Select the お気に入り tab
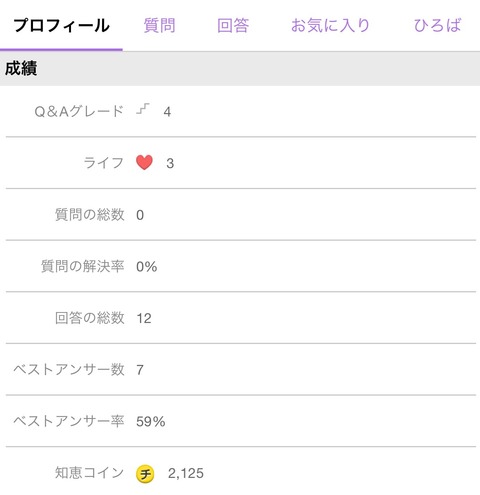Viewport: 480px width, 495px height. coord(330,26)
